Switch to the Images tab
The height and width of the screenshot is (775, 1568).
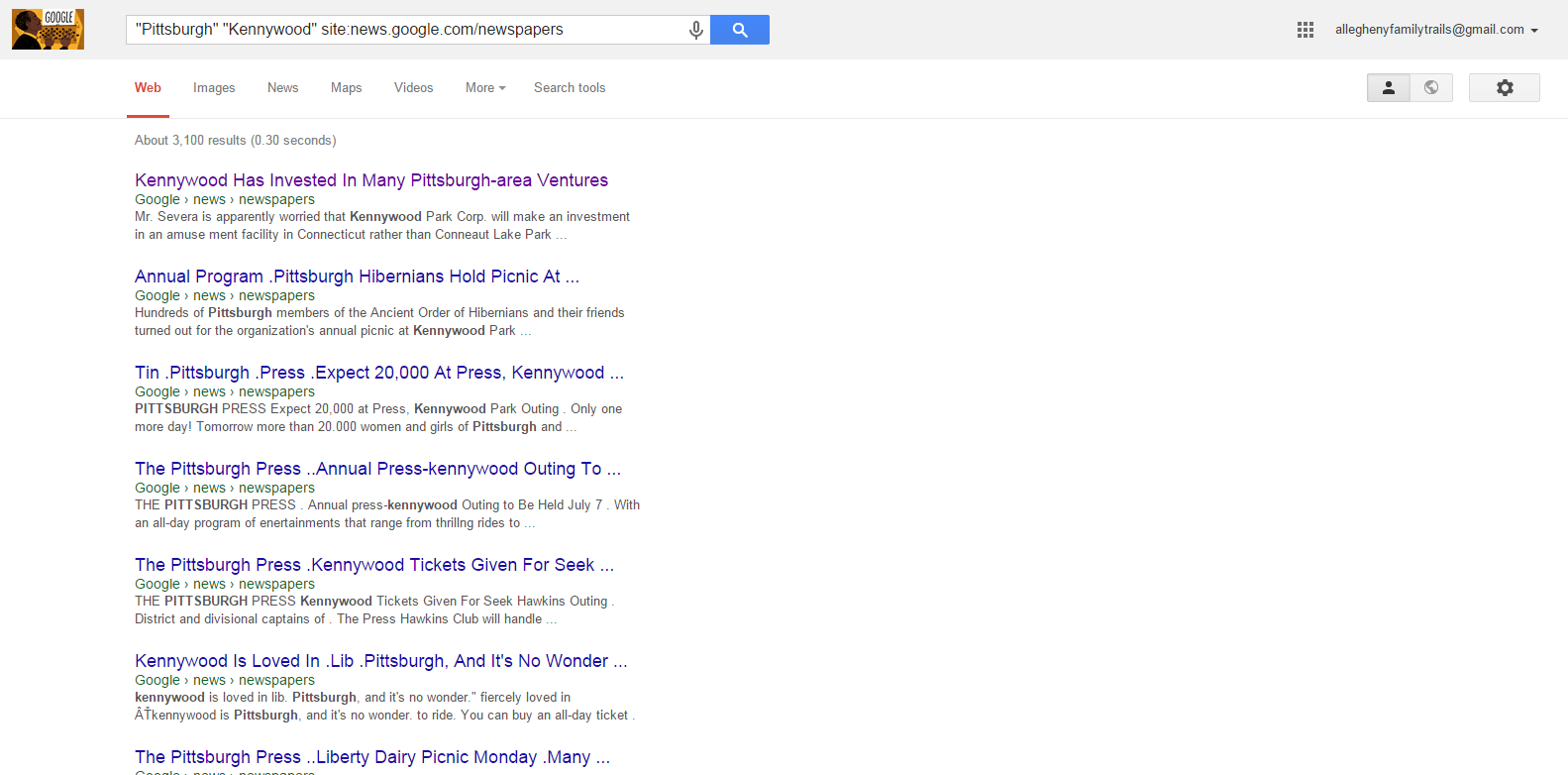coord(214,88)
